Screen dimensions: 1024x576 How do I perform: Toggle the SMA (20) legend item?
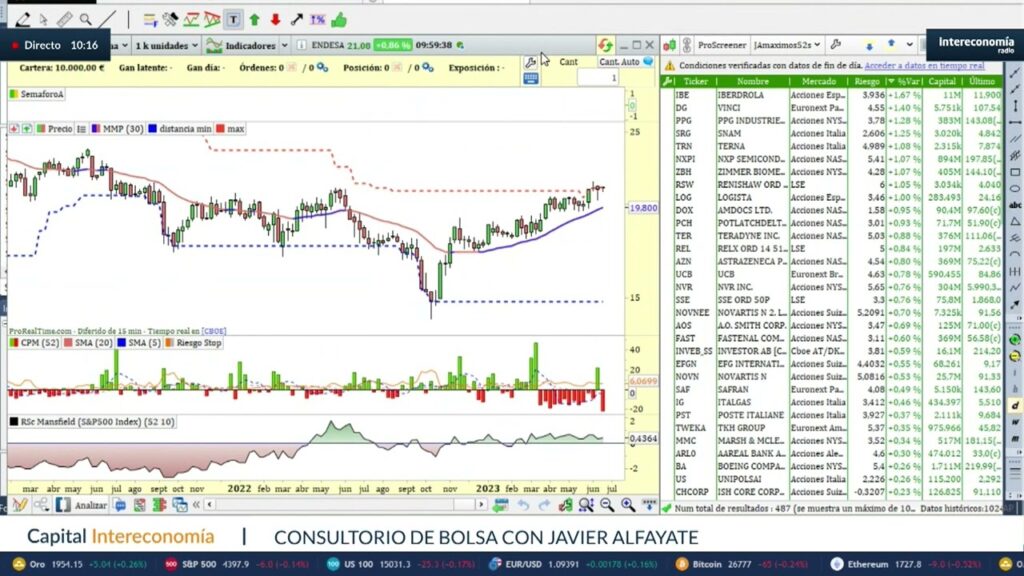tap(88, 343)
